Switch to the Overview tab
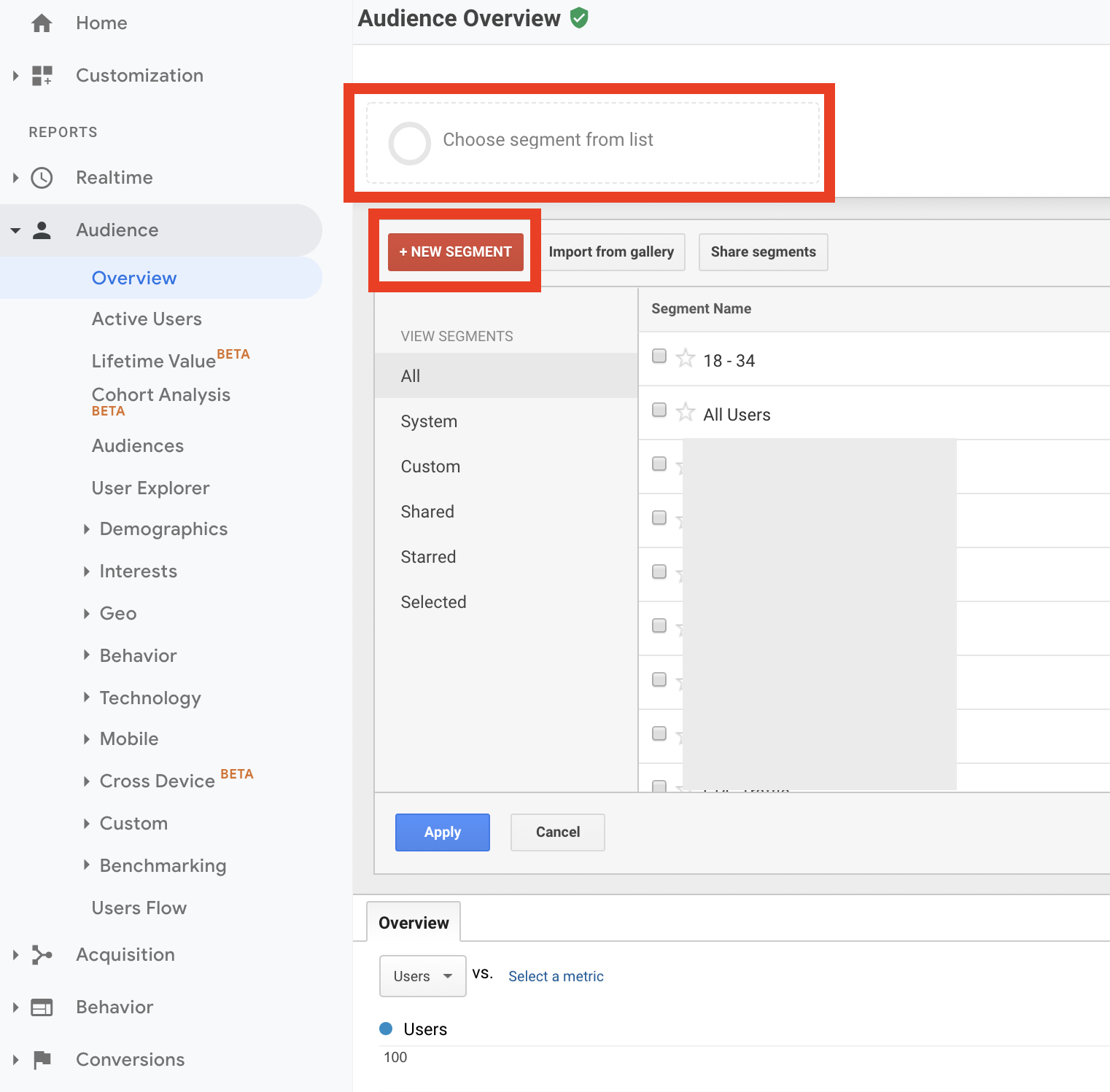Viewport: 1110px width, 1092px height. pyautogui.click(x=414, y=923)
